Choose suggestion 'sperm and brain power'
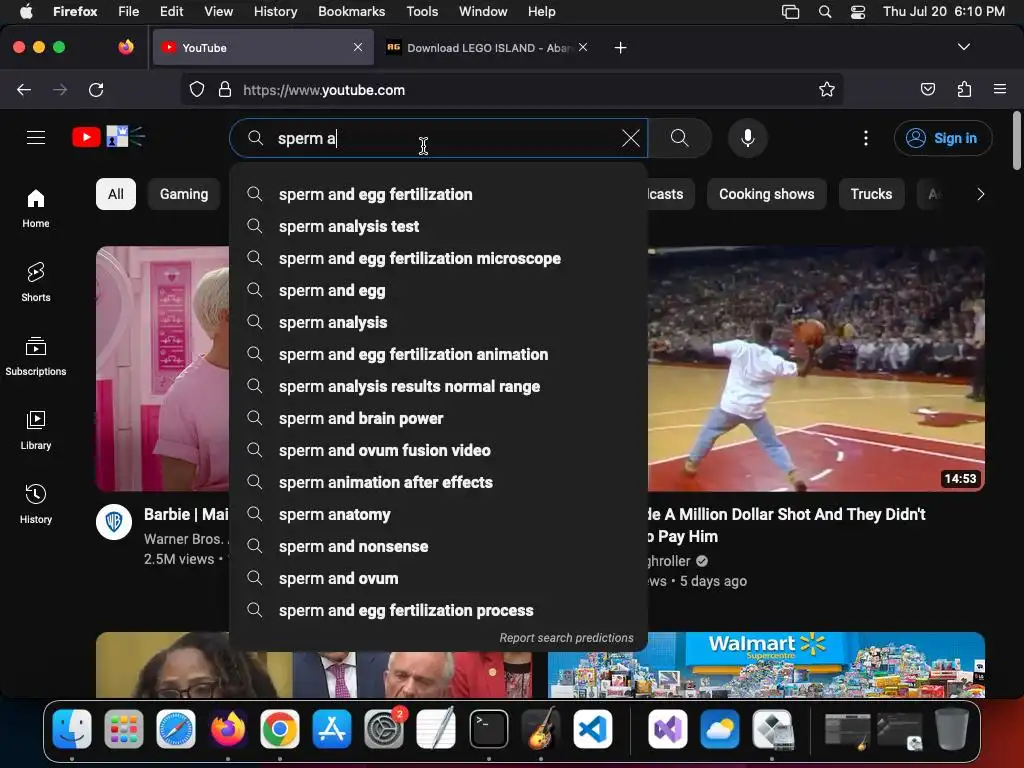Viewport: 1024px width, 768px height. (438, 419)
